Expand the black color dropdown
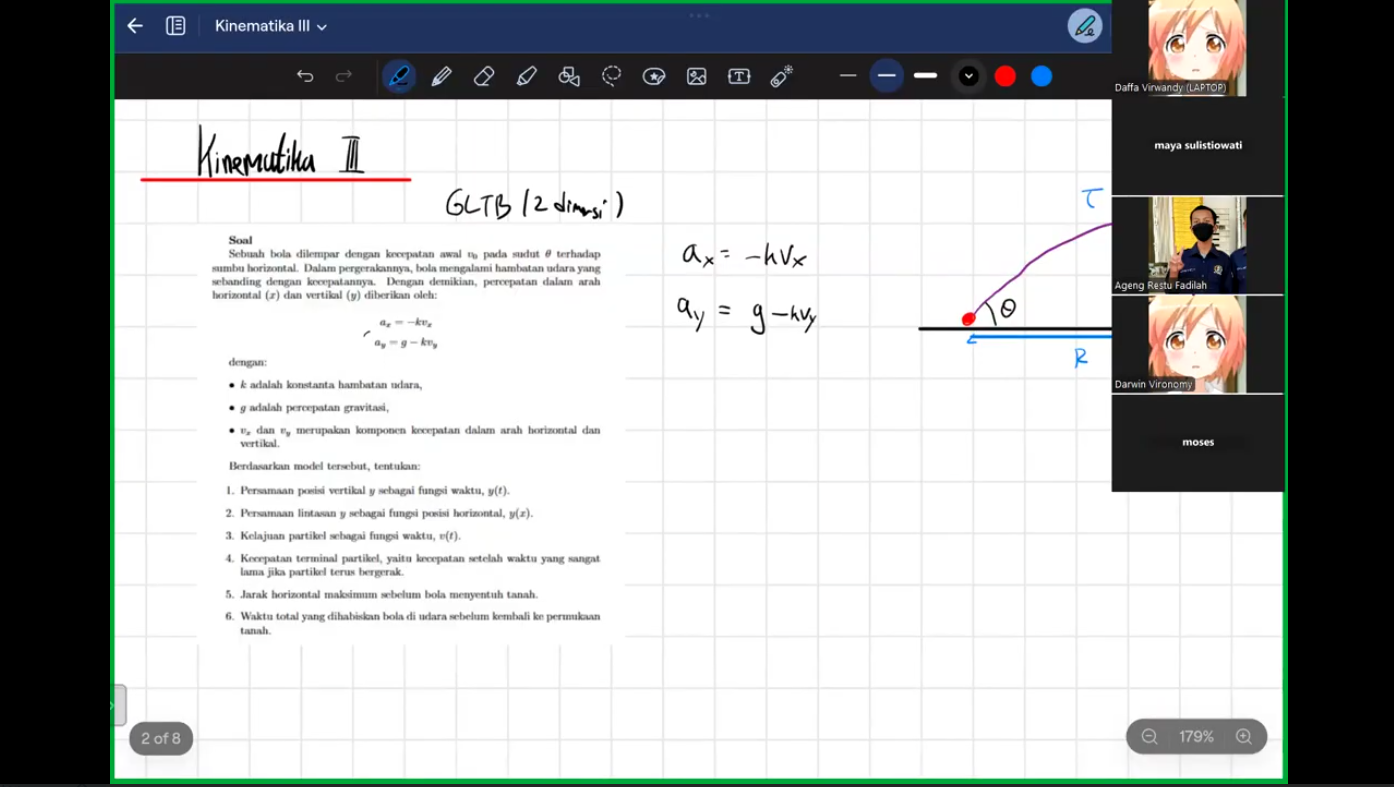This screenshot has height=787, width=1394. coord(968,76)
